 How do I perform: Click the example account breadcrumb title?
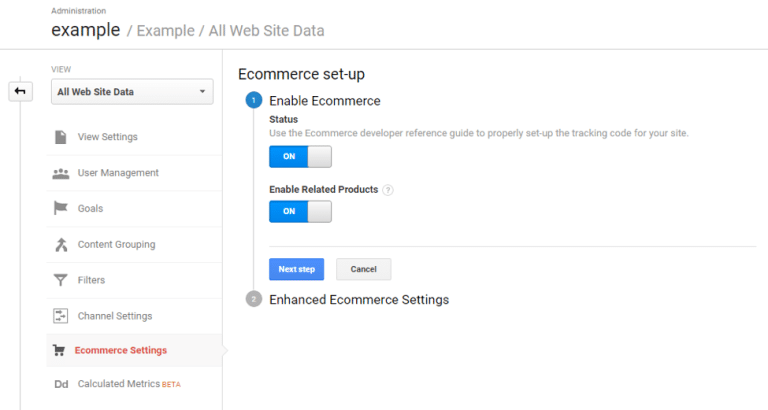(85, 30)
